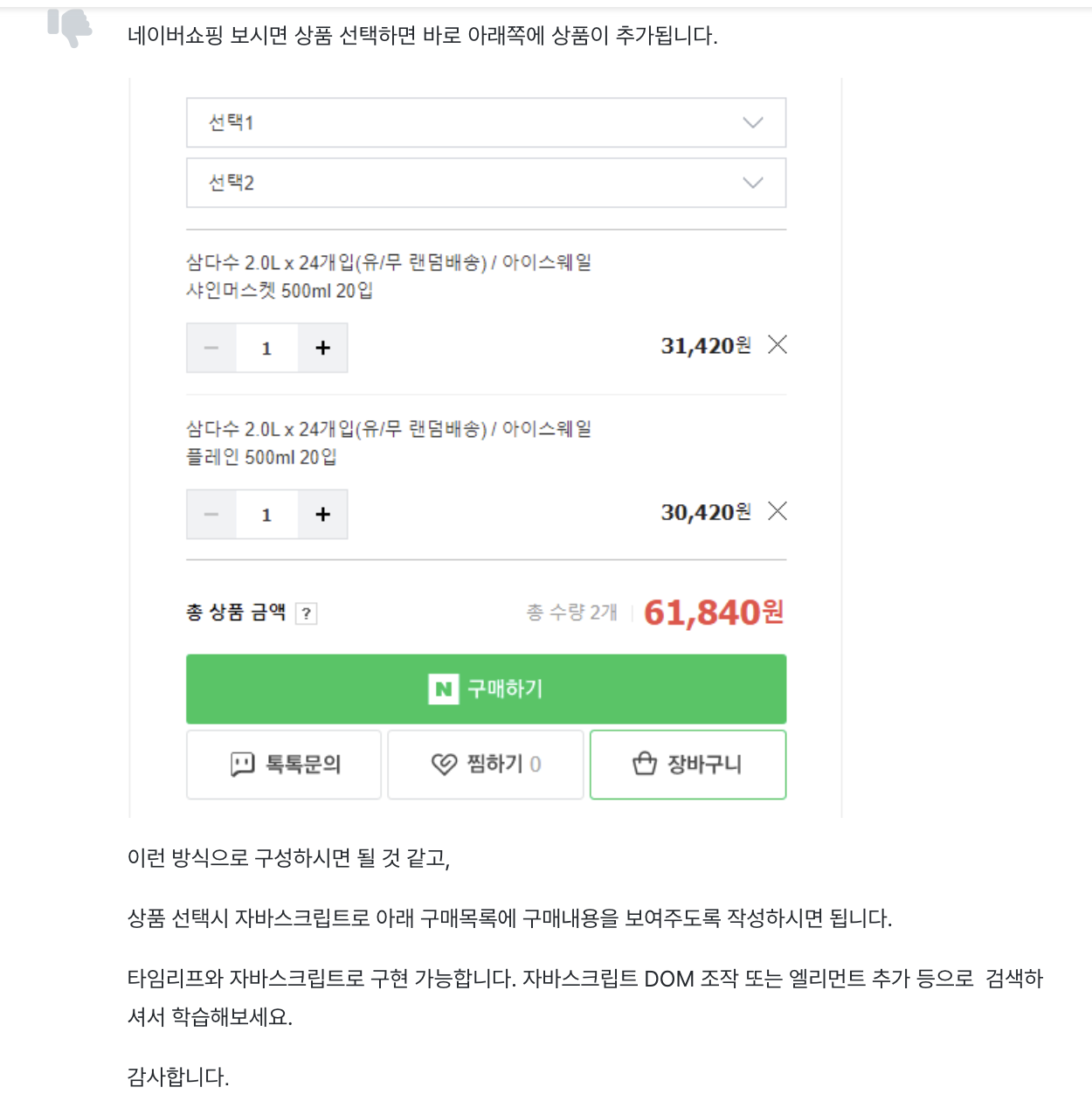
Task: Click the thumbs-down icon at top left
Action: pyautogui.click(x=69, y=27)
